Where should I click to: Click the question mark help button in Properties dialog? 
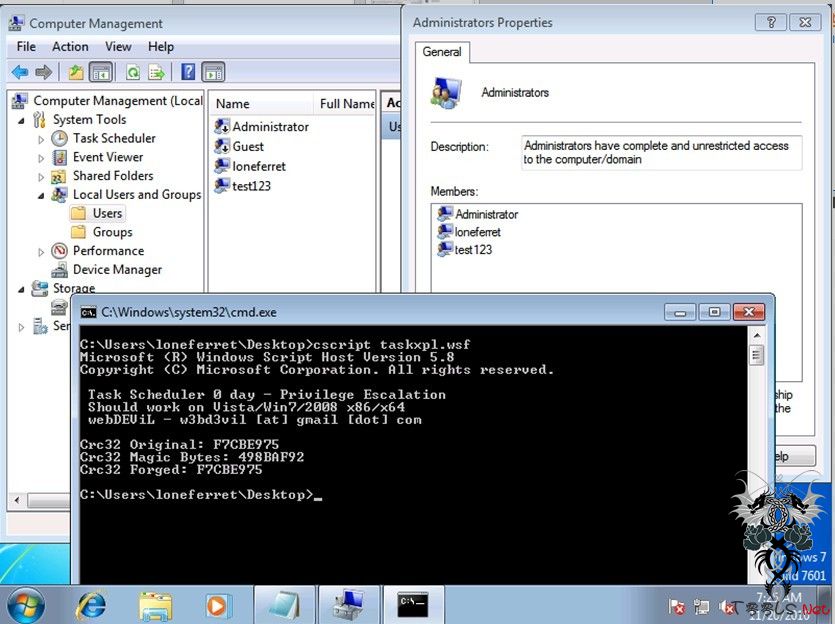(771, 22)
